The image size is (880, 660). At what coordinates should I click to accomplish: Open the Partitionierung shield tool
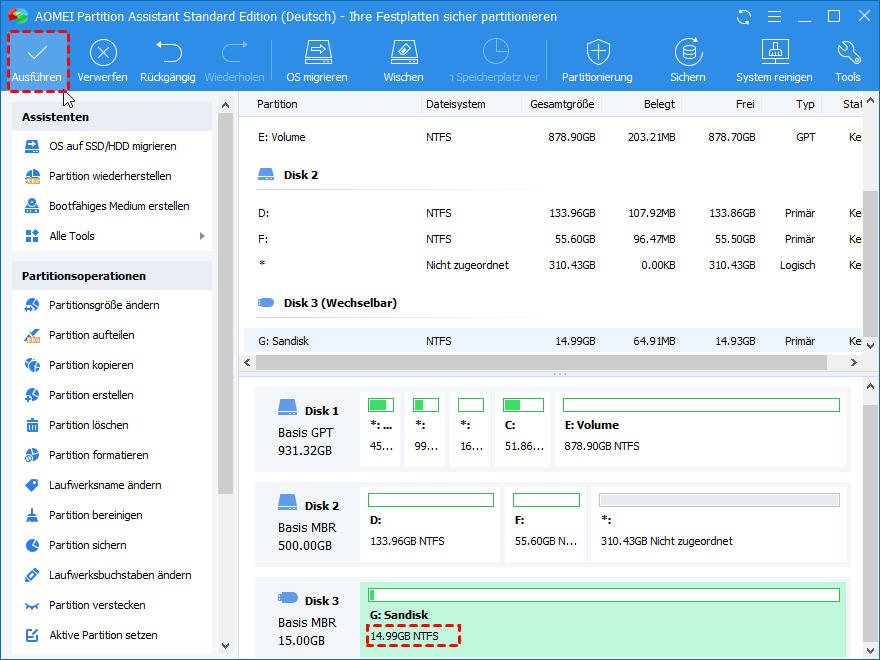point(597,54)
